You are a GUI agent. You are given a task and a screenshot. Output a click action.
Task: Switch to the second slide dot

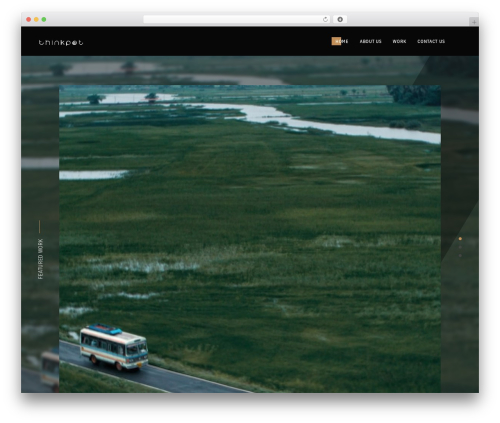460,247
